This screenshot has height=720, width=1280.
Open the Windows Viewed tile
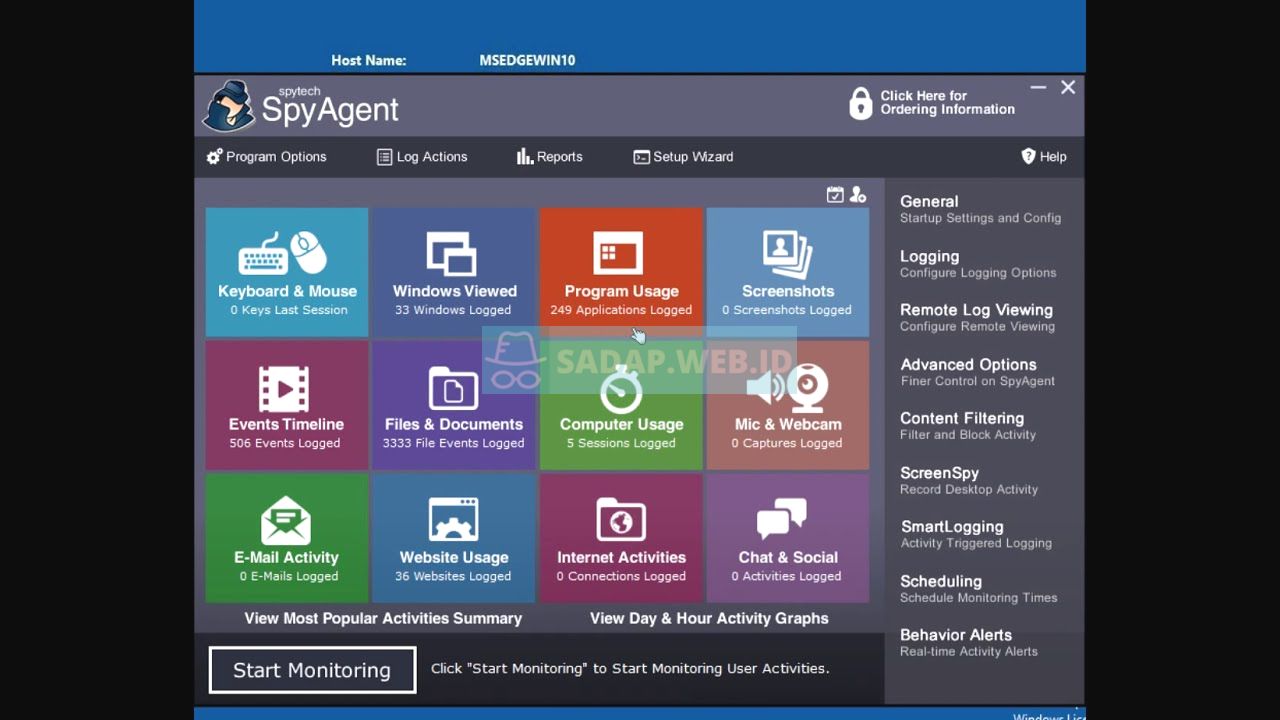coord(454,272)
